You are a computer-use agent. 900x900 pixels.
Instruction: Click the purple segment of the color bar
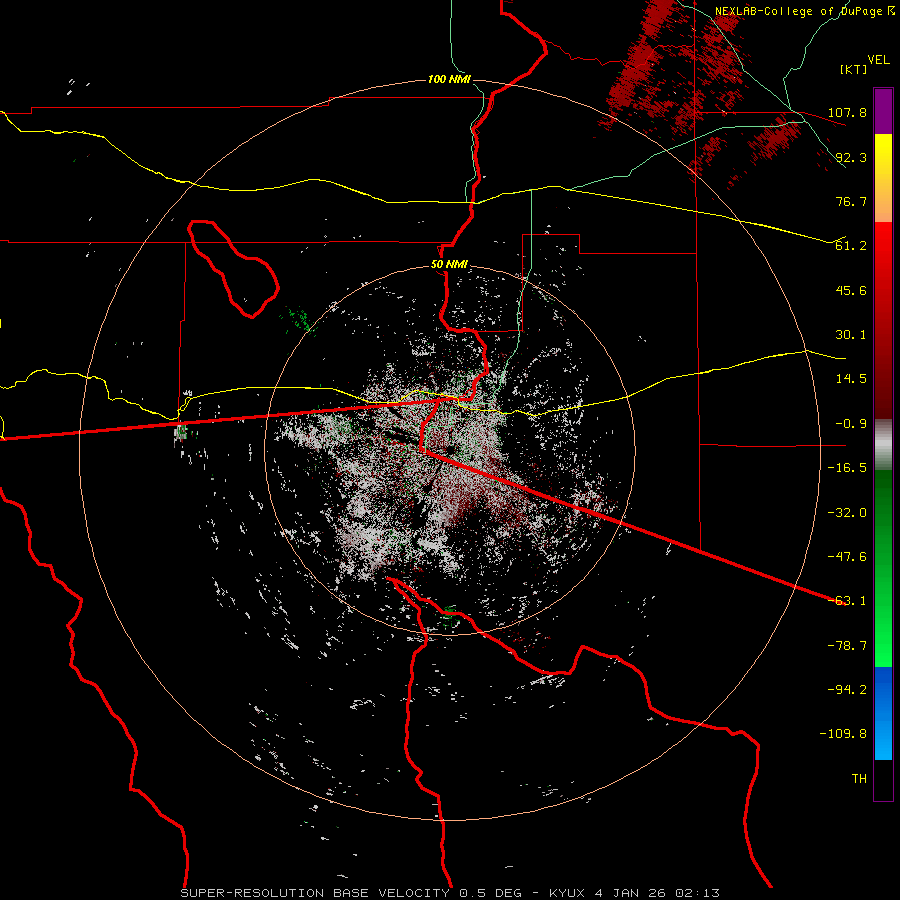[x=883, y=112]
